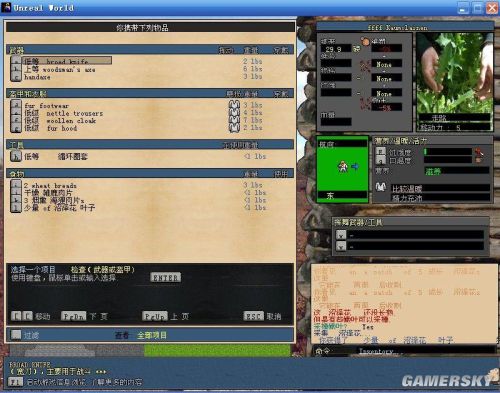Viewport: 500px width, 393px height.
Task: Select the nettle trousers item row
Action: 64,113
